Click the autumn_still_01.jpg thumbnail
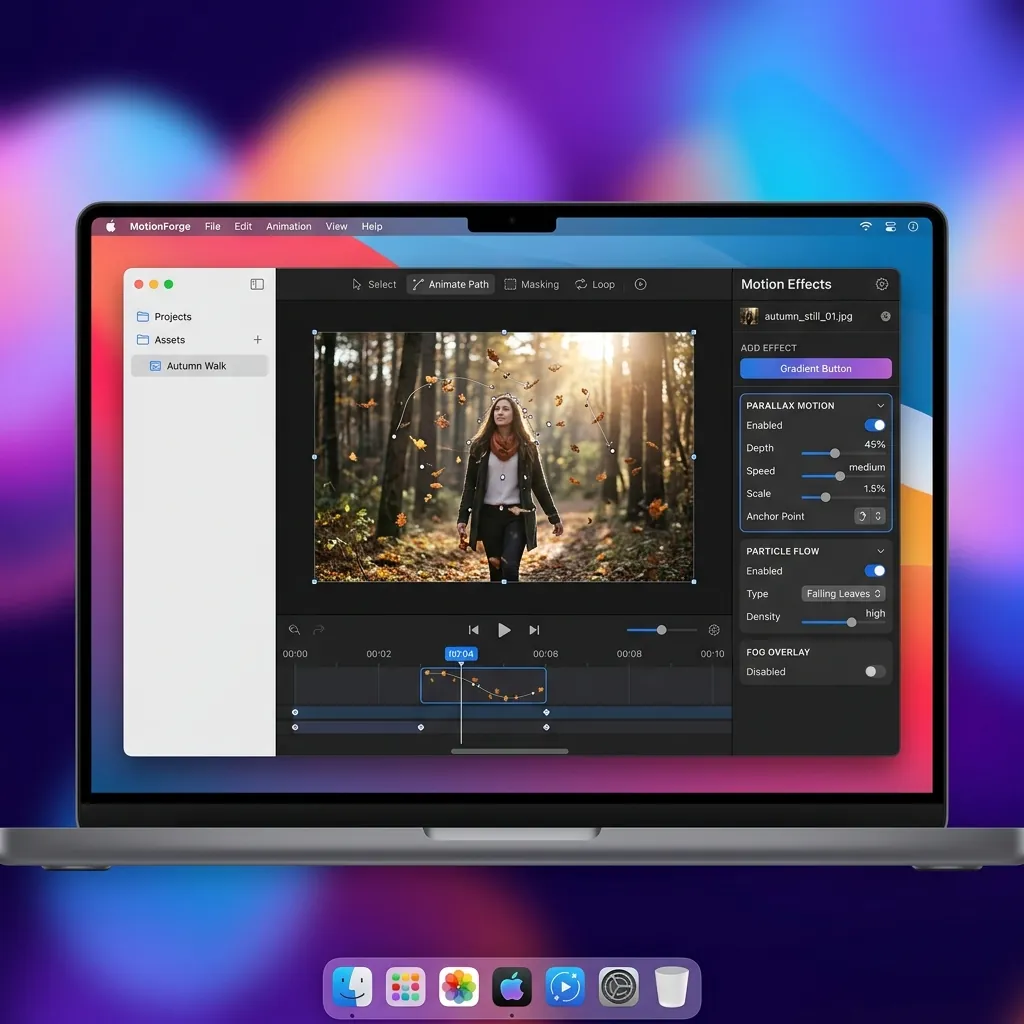 coord(749,316)
